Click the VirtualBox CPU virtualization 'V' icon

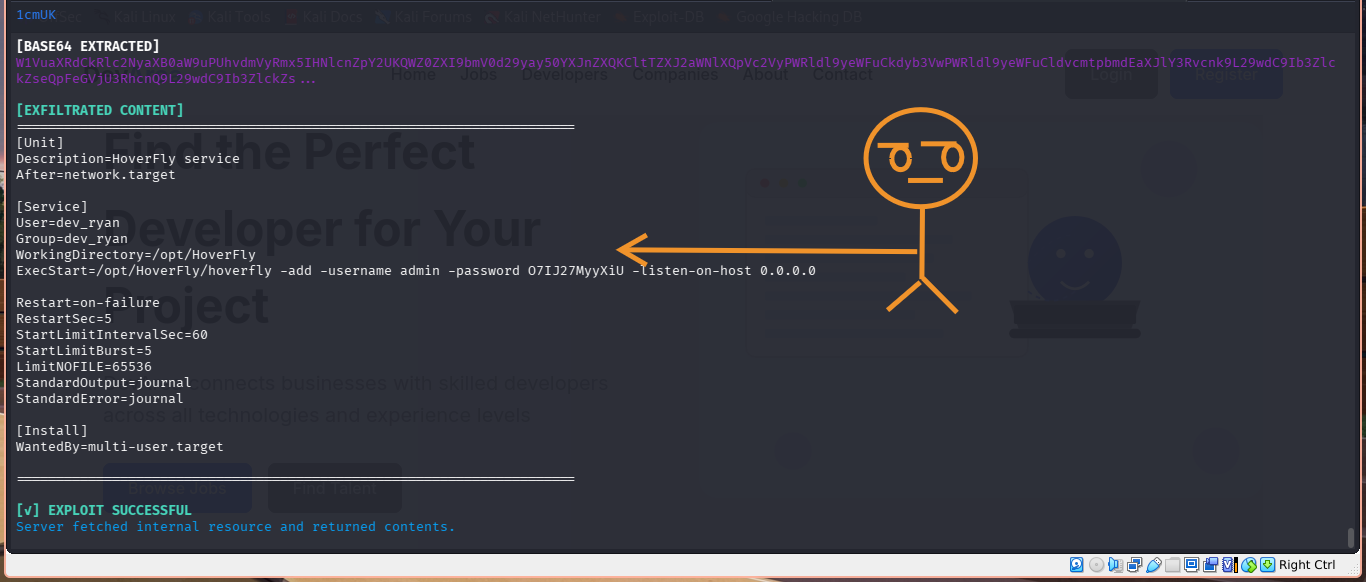tap(1230, 565)
